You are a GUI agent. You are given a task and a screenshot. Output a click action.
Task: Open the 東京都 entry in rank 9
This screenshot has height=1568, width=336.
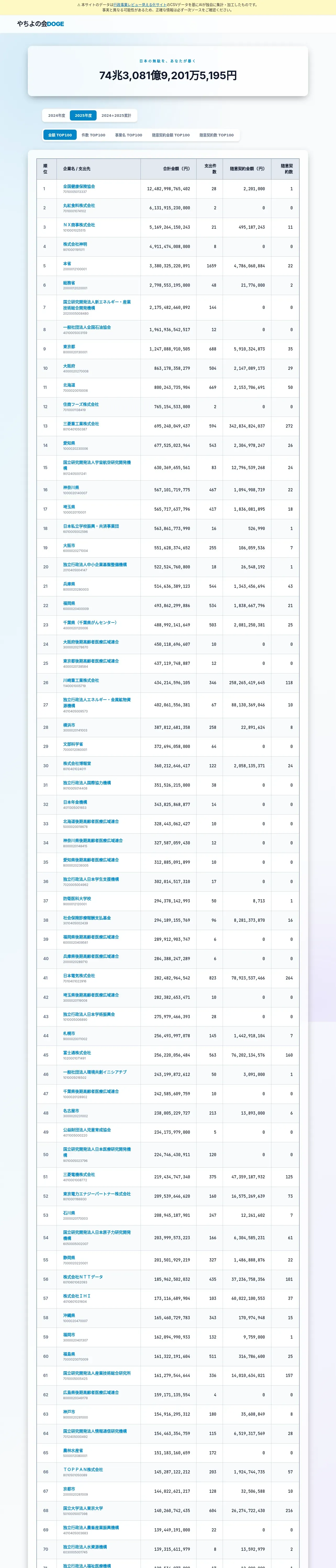(x=69, y=346)
